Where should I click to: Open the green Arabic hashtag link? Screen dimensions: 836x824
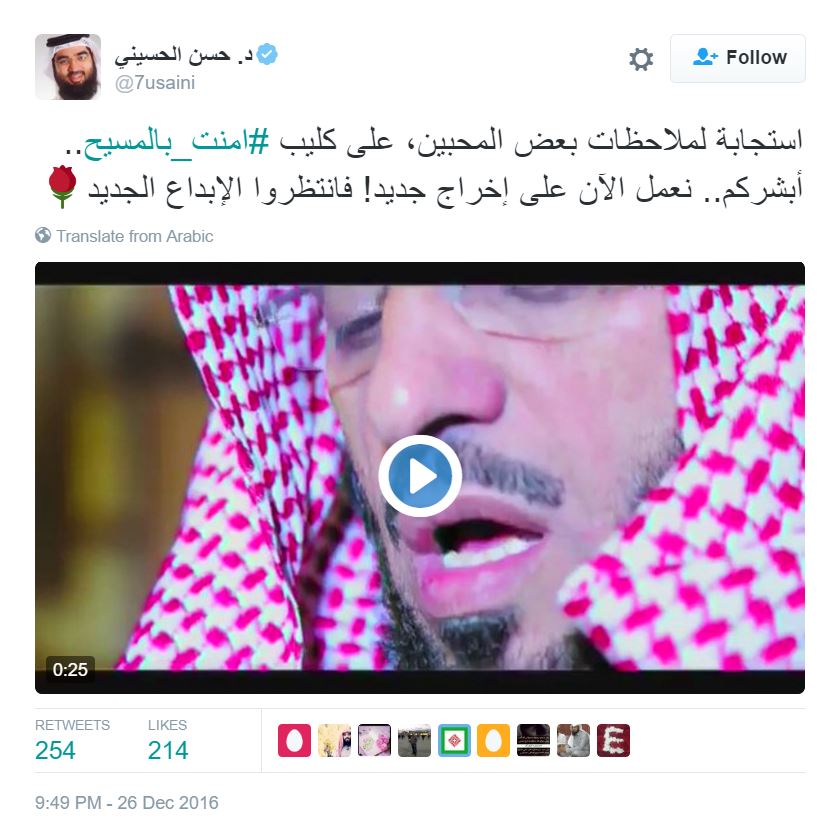click(175, 141)
